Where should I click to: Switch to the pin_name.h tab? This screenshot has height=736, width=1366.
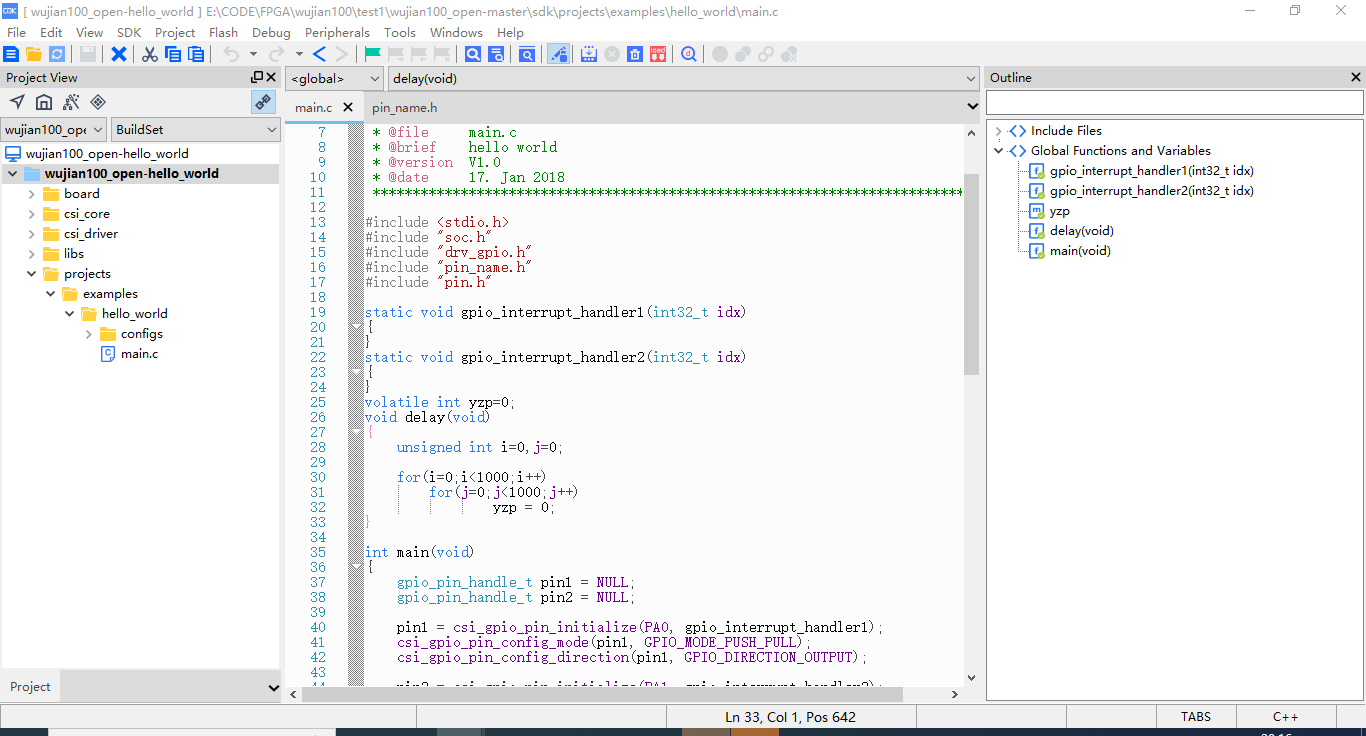404,107
